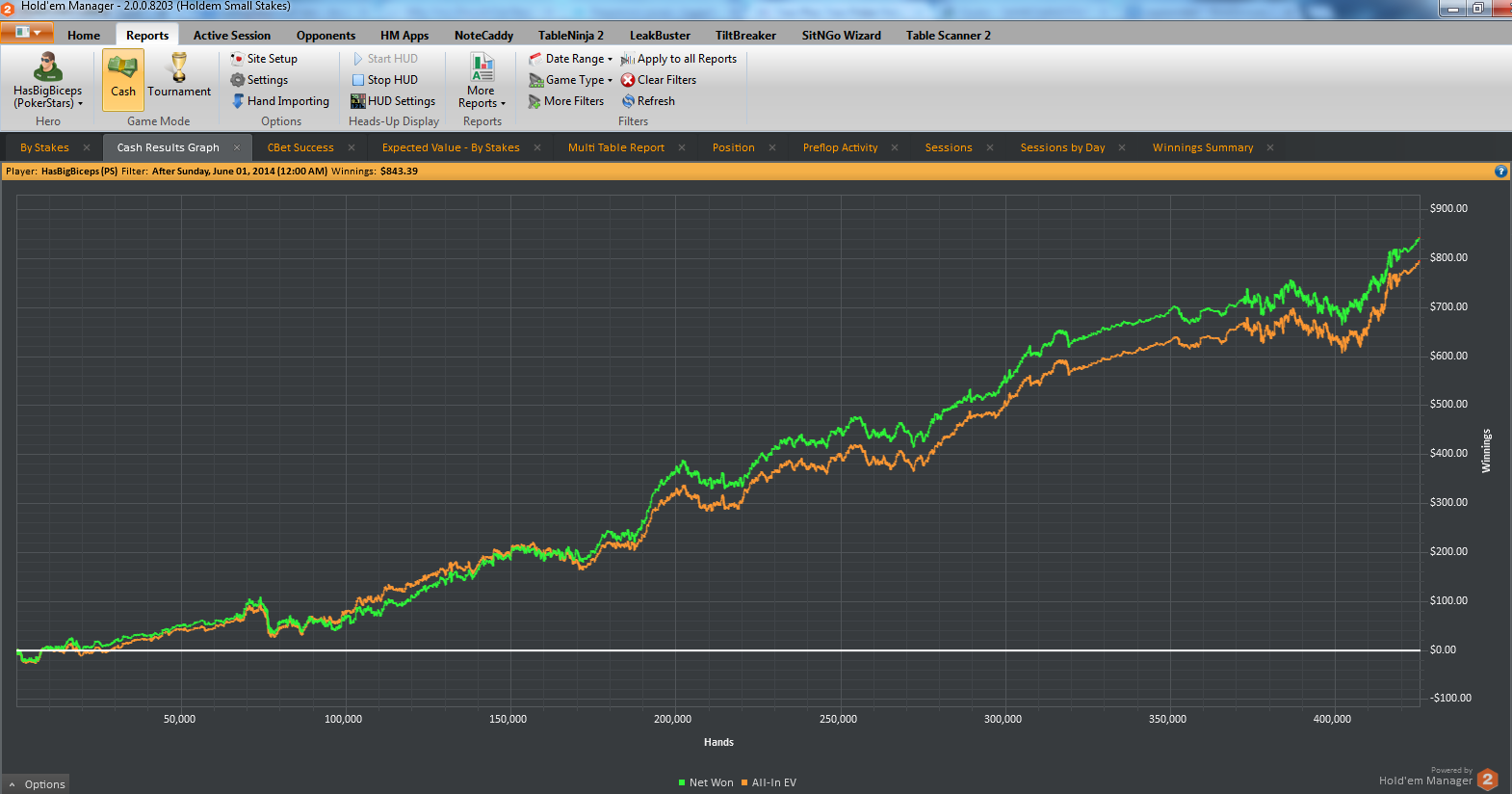
Task: Open the Preflop Activity report tab
Action: pos(841,147)
